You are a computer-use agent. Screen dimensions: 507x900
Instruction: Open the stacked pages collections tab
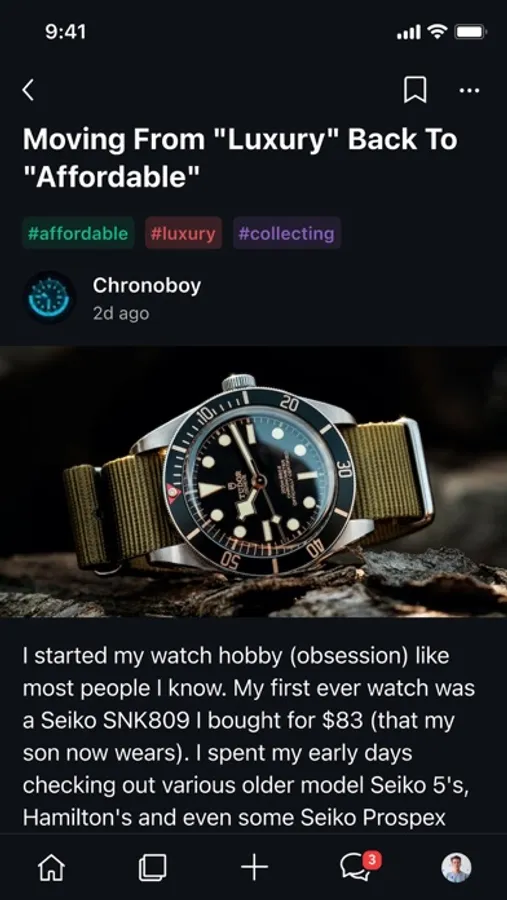point(152,867)
